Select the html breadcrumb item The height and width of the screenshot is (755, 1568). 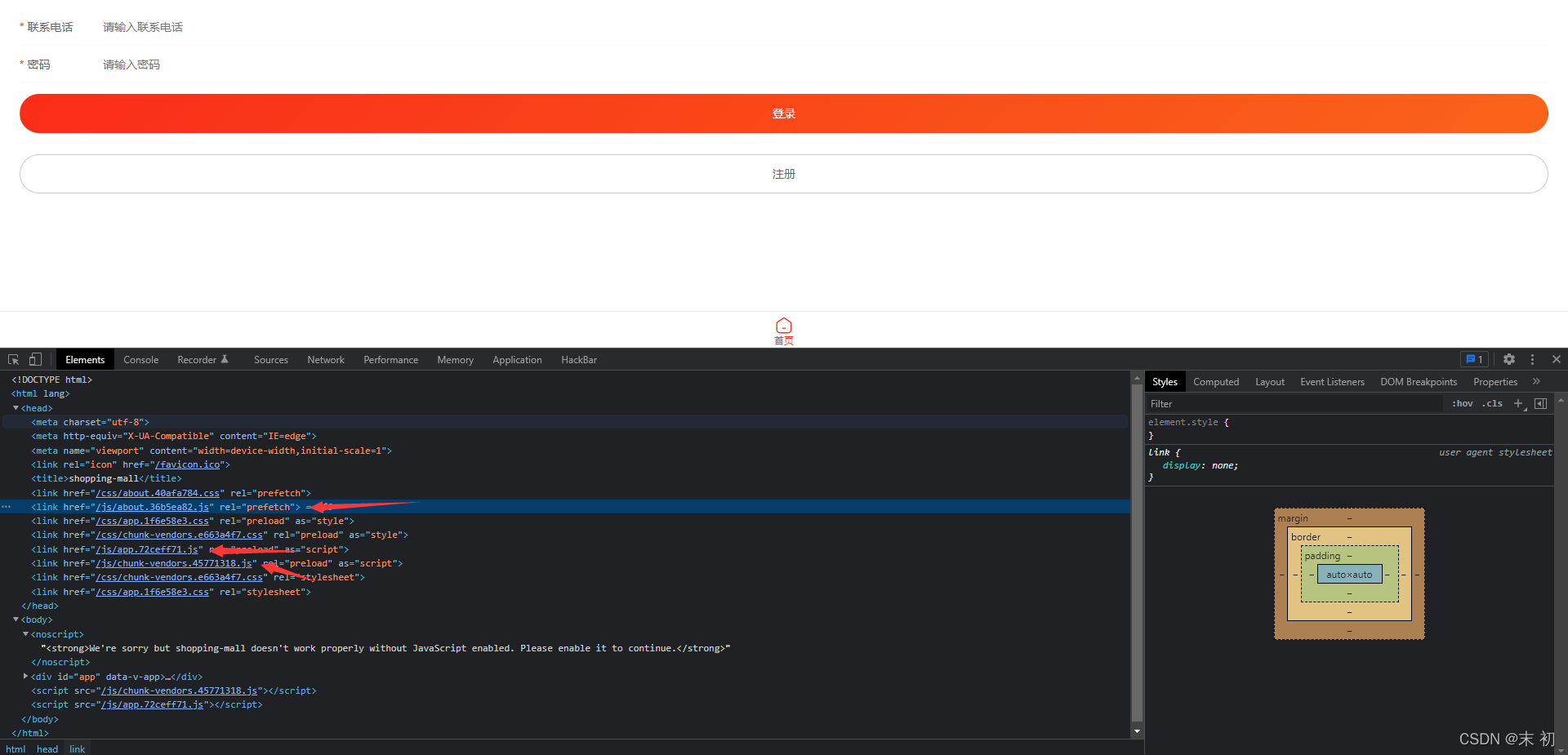[16, 748]
